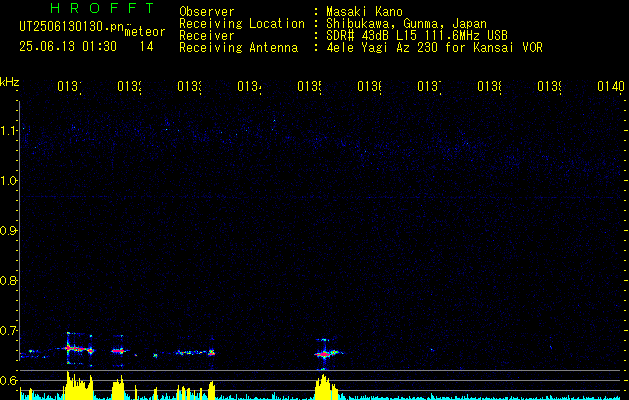The width and height of the screenshot is (629, 400).
Task: Click the 0.9 kHz frequency axis label
Action: tap(8, 230)
